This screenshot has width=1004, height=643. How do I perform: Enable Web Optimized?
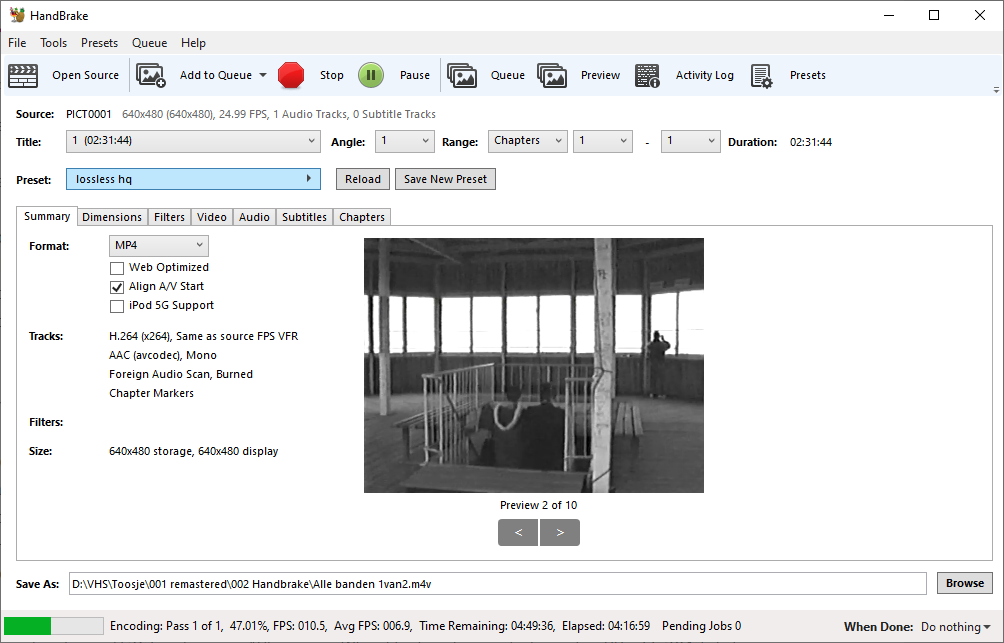click(x=117, y=267)
